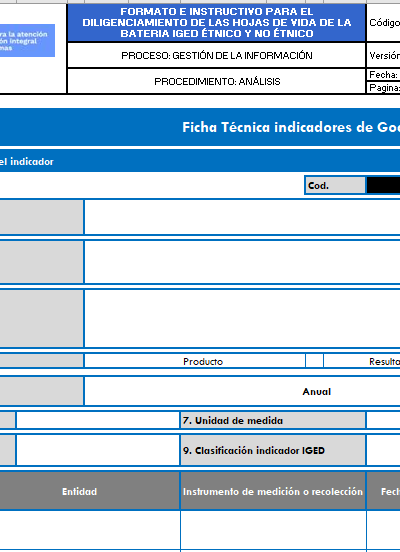400x552 pixels.
Task: Open the 'Anual' periodicity cell
Action: (x=243, y=391)
